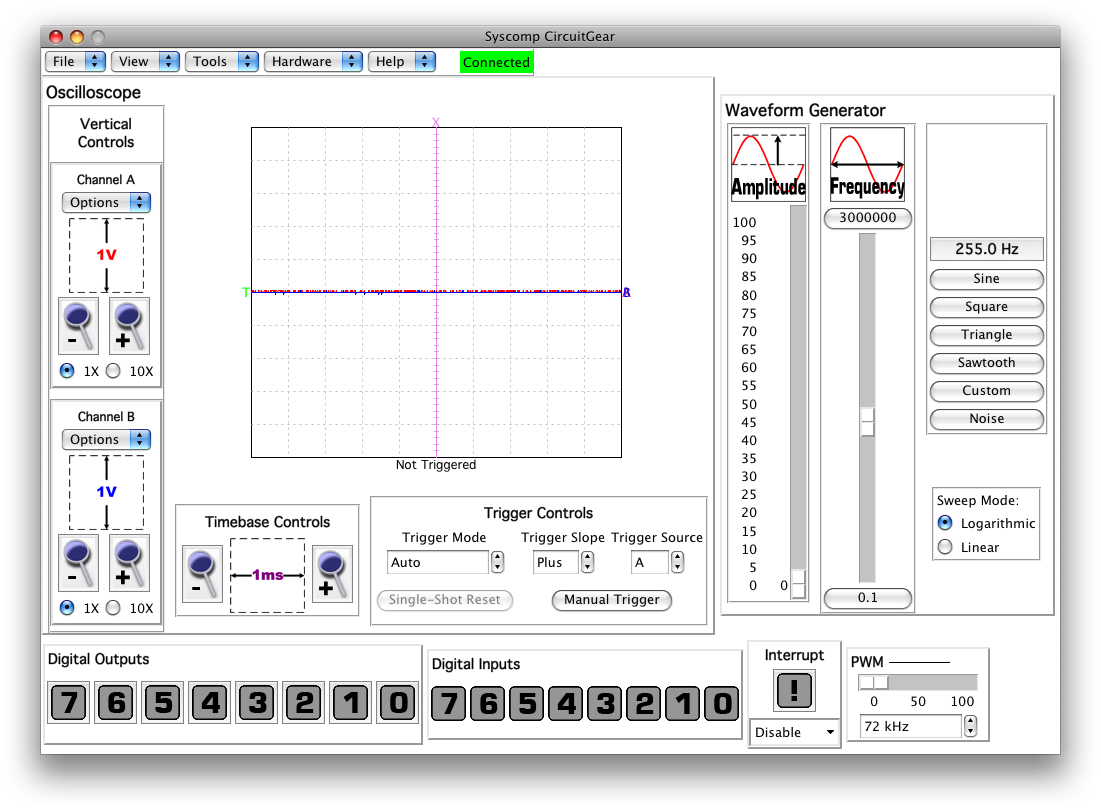Click the amplitude slider handle
The height and width of the screenshot is (810, 1101).
pyautogui.click(x=798, y=584)
